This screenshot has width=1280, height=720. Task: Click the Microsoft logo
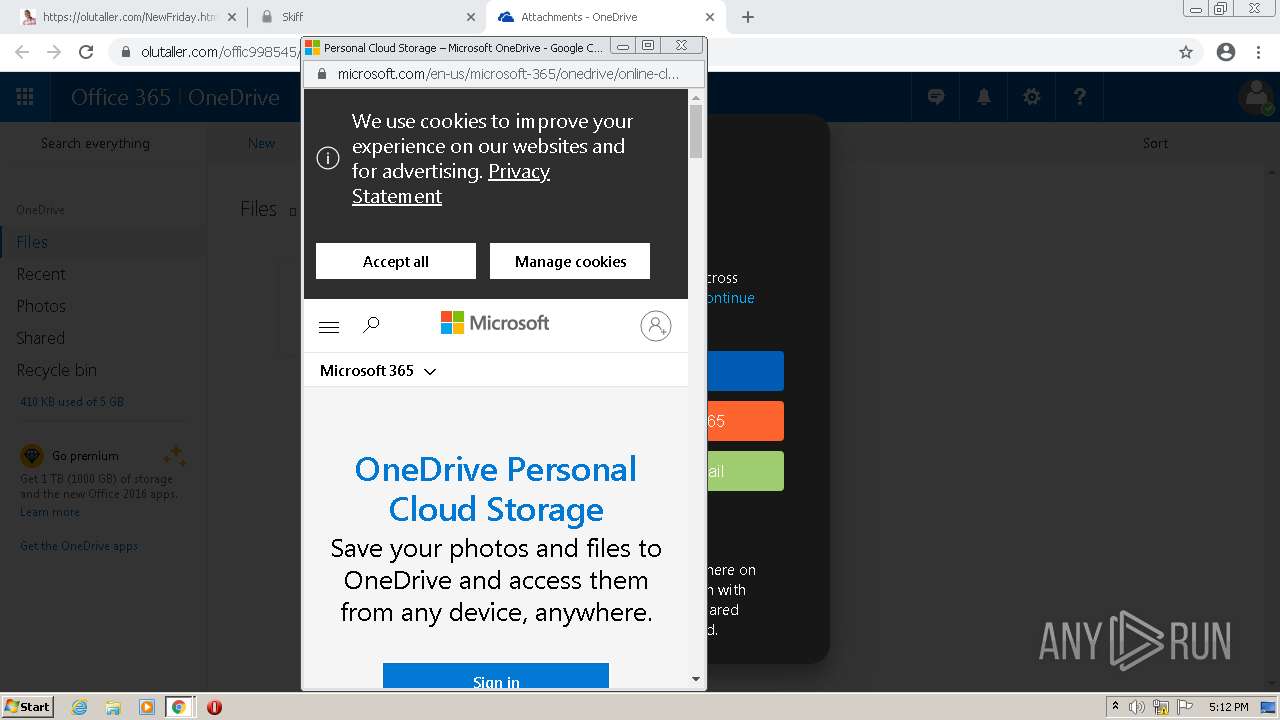pos(495,323)
